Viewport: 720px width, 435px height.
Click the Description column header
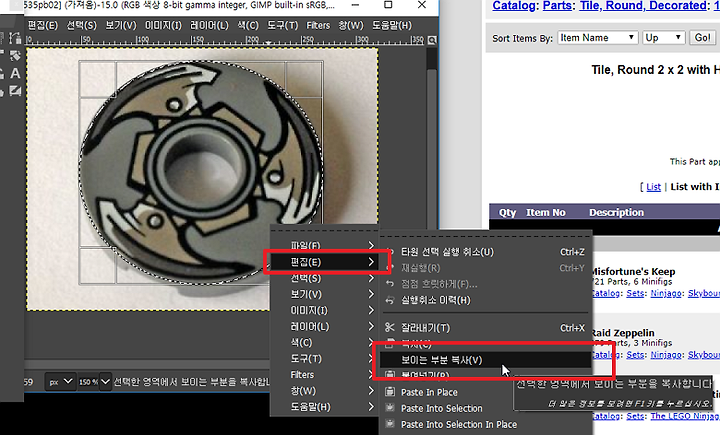click(x=616, y=212)
